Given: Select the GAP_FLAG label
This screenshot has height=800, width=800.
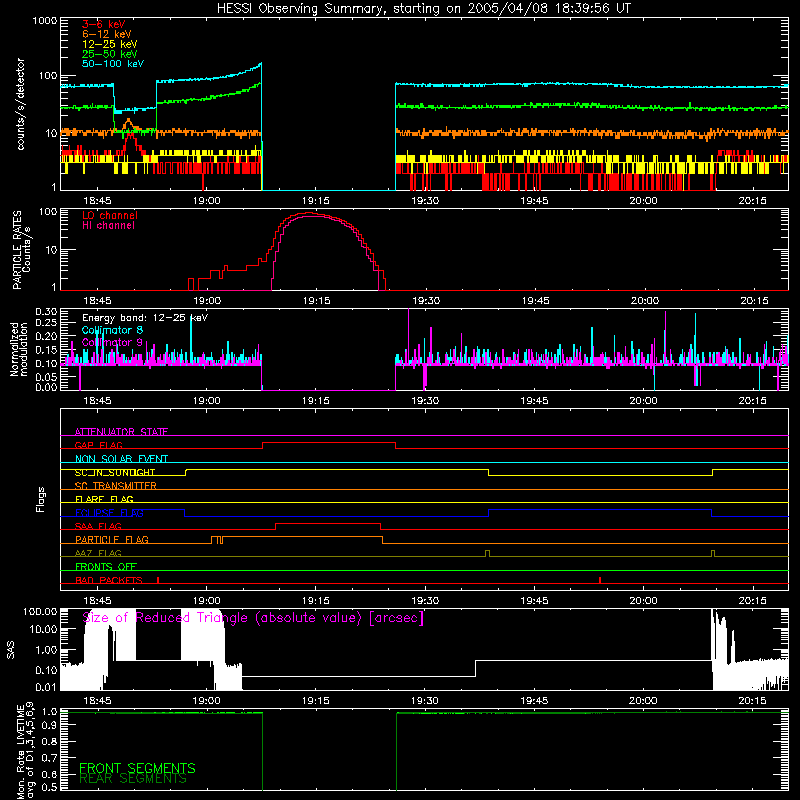Looking at the screenshot, I should (x=98, y=445).
